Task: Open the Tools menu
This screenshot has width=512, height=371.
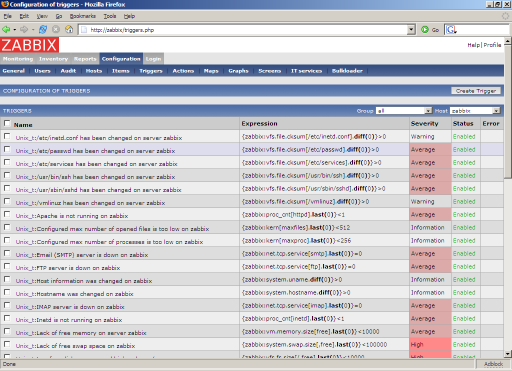Action: click(x=110, y=16)
